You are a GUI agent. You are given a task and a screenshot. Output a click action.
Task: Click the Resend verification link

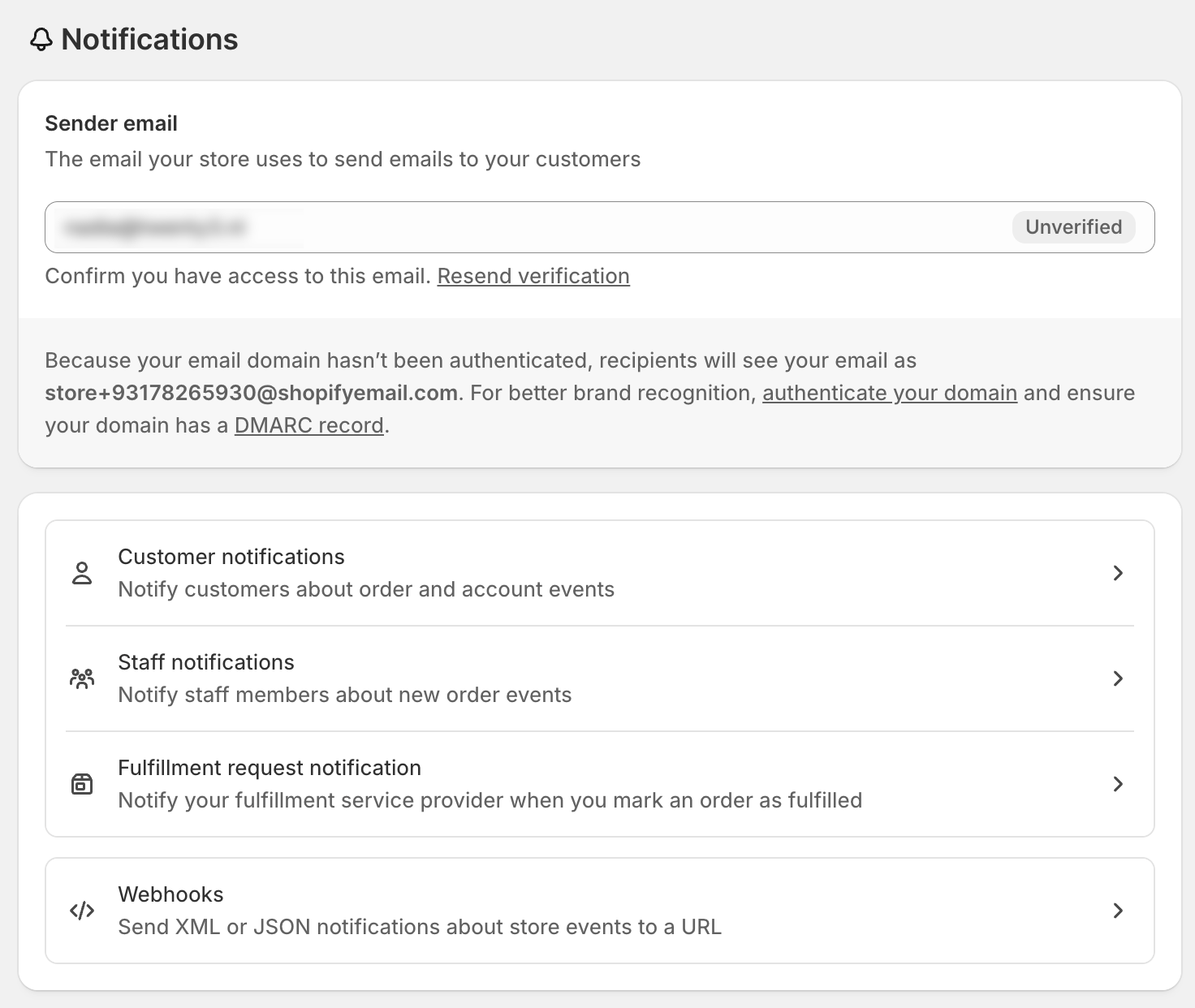click(x=533, y=276)
